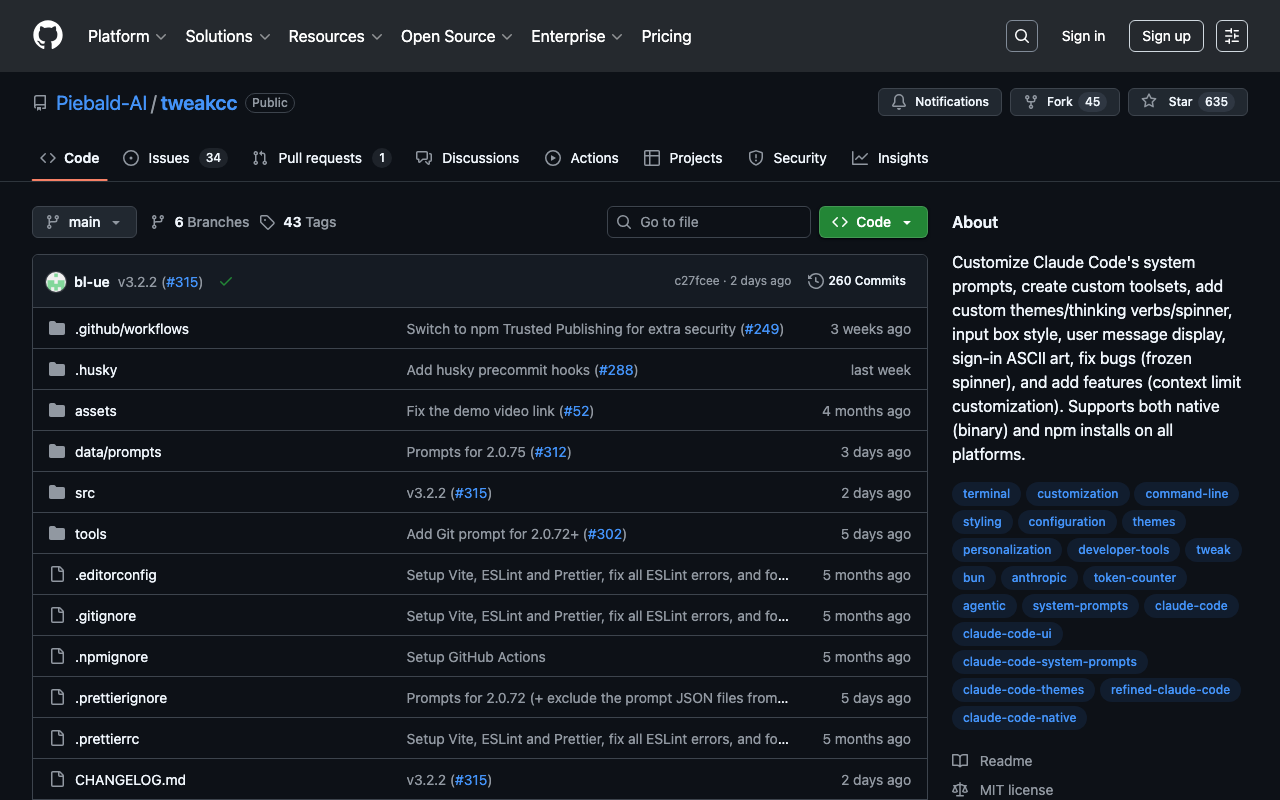Screen dimensions: 1280x800
Task: Switch to the Pull requests tab
Action: (x=320, y=158)
